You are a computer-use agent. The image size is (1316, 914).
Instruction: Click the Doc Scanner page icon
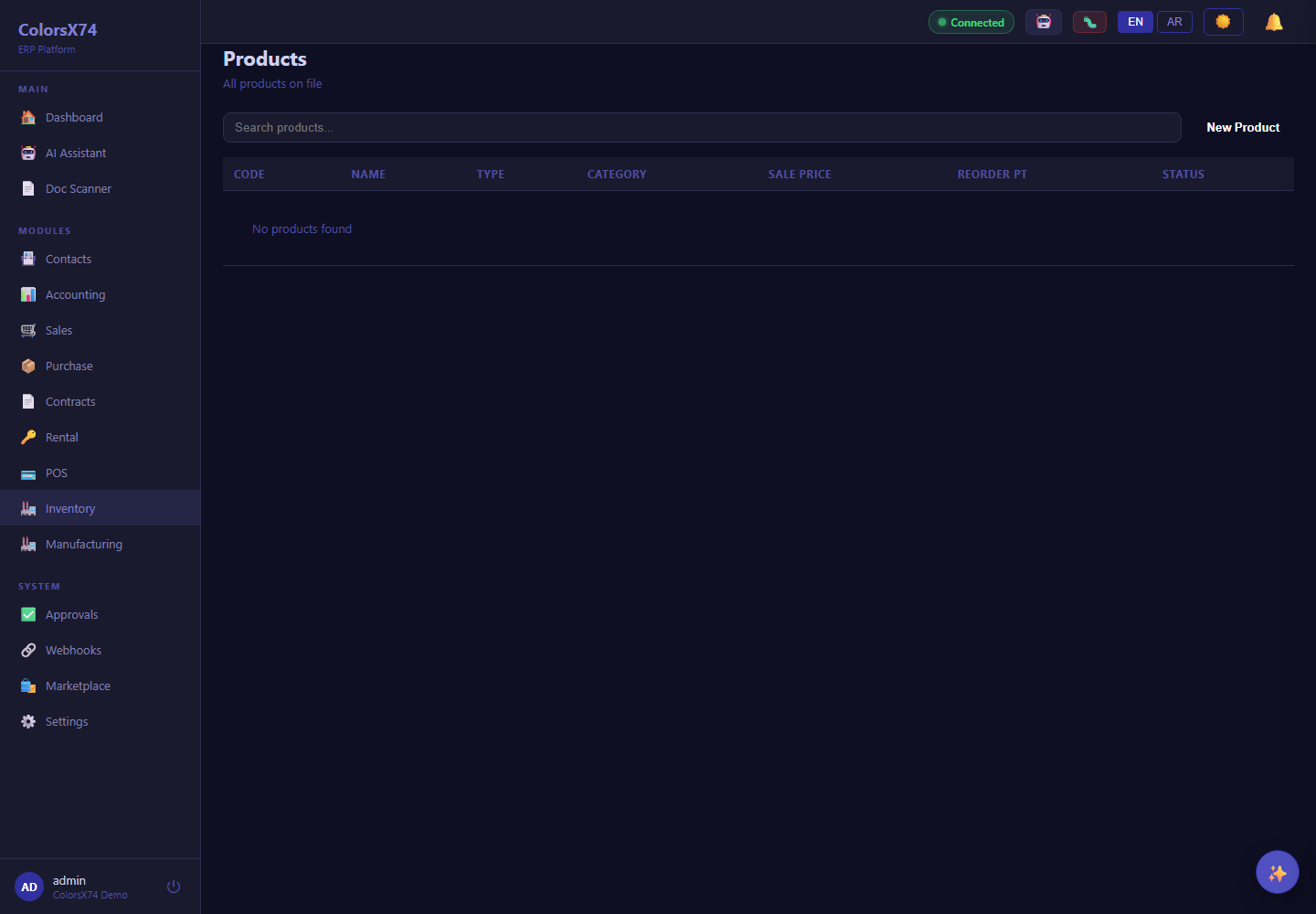28,188
